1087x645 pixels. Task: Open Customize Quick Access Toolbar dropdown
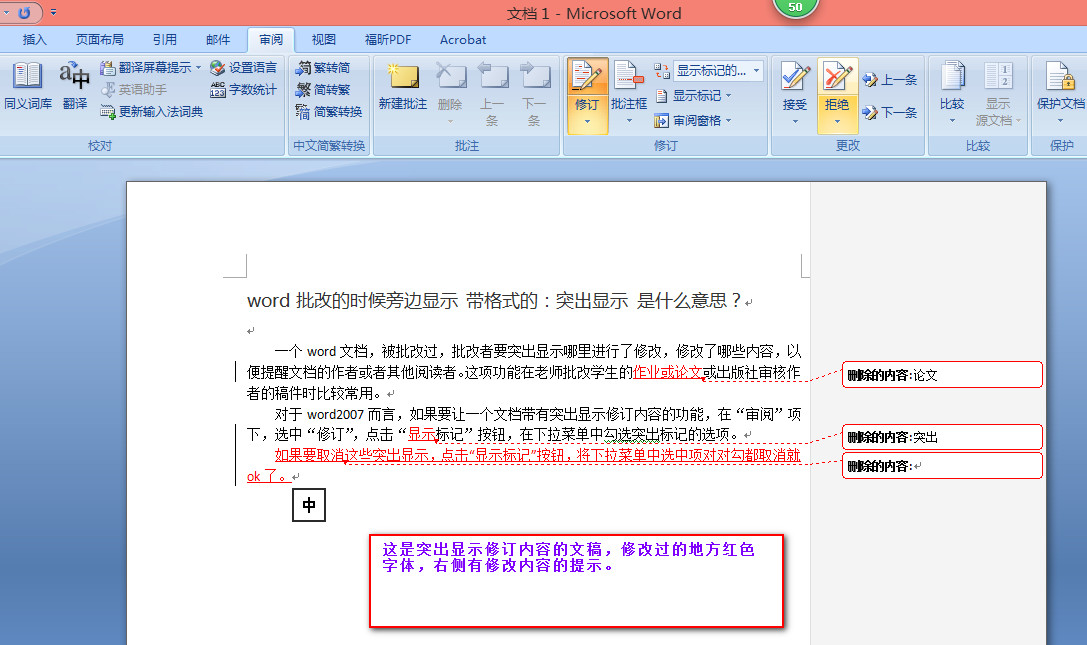(x=53, y=12)
